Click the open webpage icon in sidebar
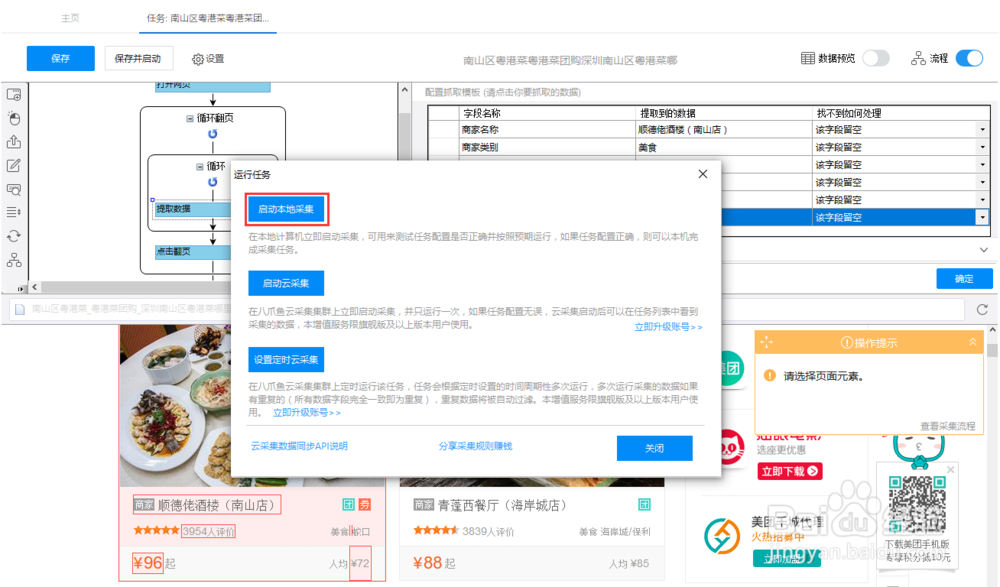 point(14,94)
